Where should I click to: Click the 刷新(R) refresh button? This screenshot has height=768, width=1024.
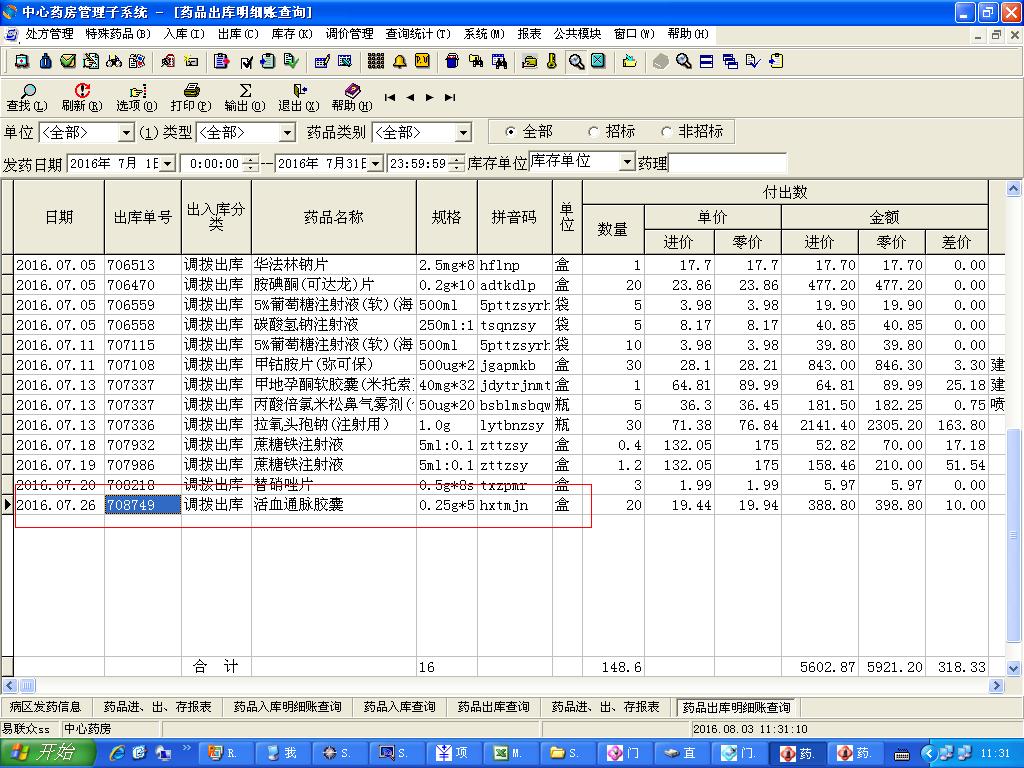pyautogui.click(x=82, y=98)
